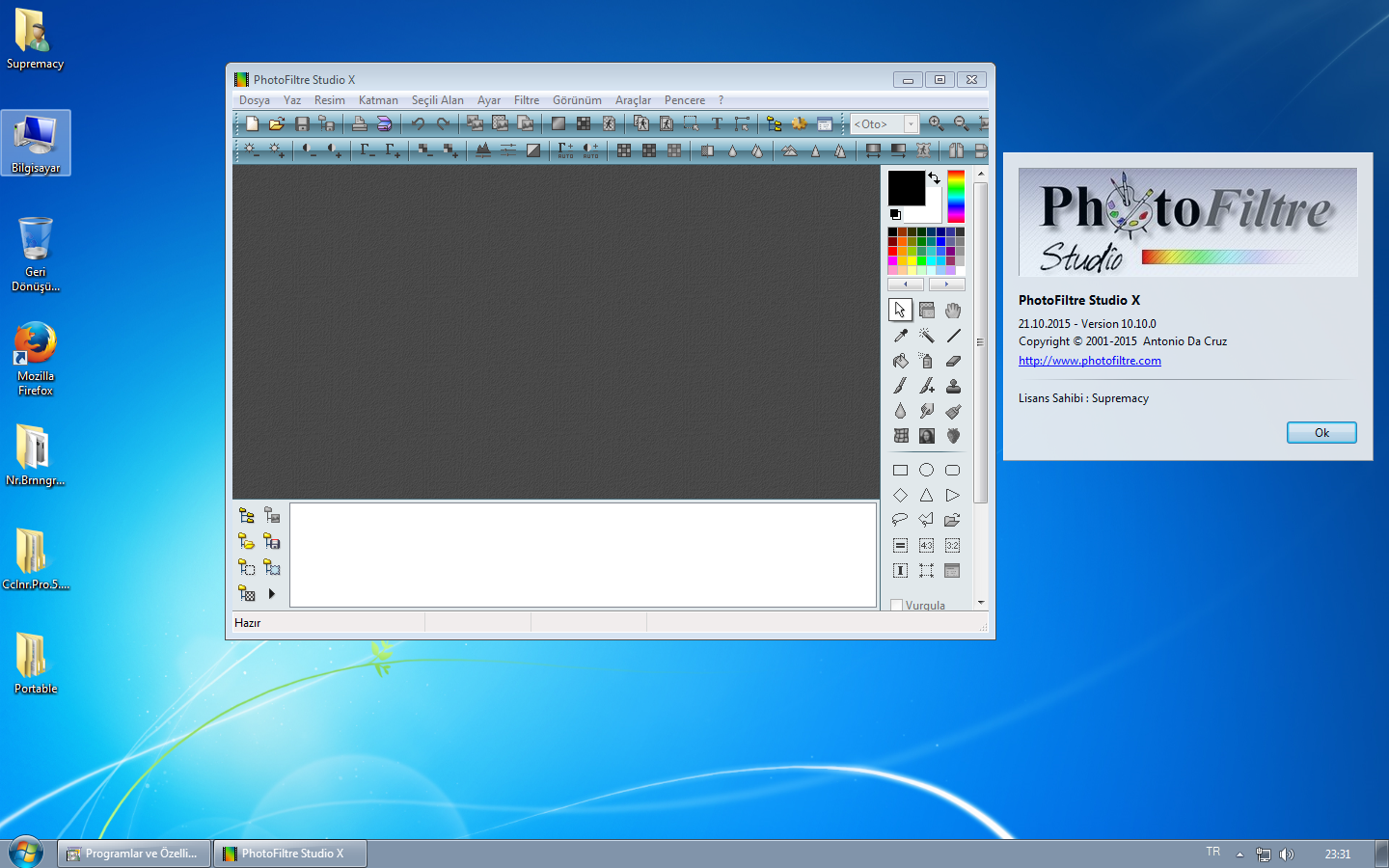Show previous palette colors with left arrow
Viewport: 1389px width, 868px height.
coord(906,285)
